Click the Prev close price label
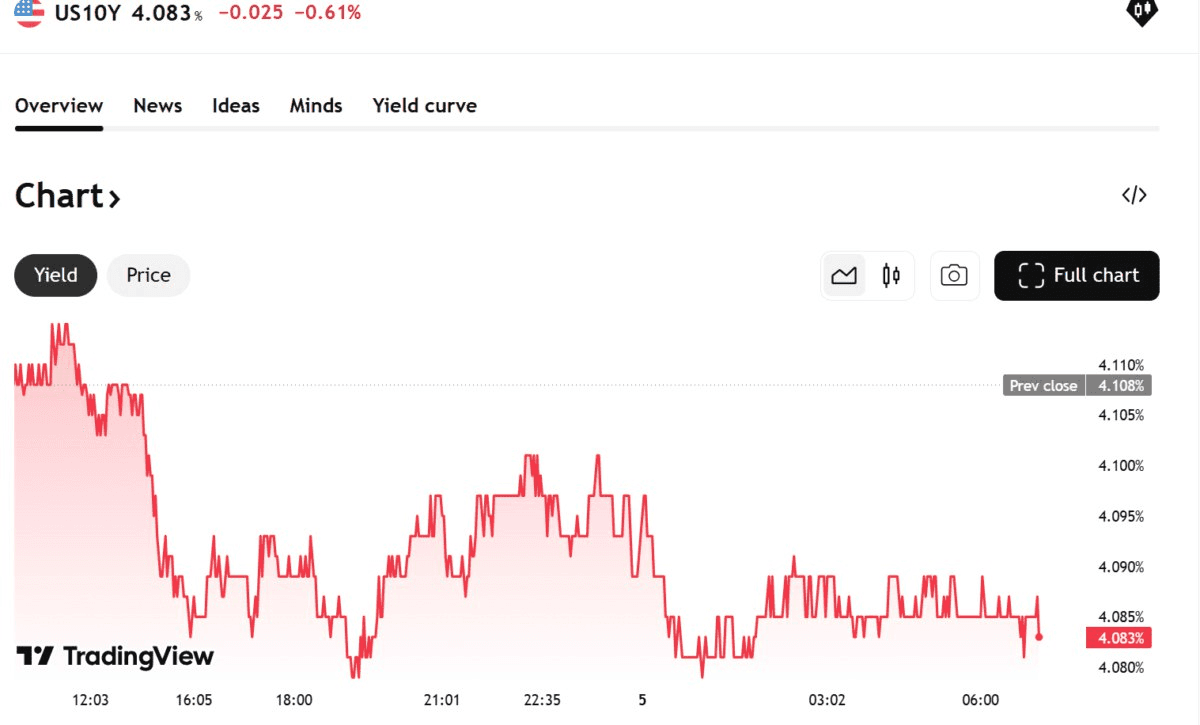 click(x=1044, y=386)
